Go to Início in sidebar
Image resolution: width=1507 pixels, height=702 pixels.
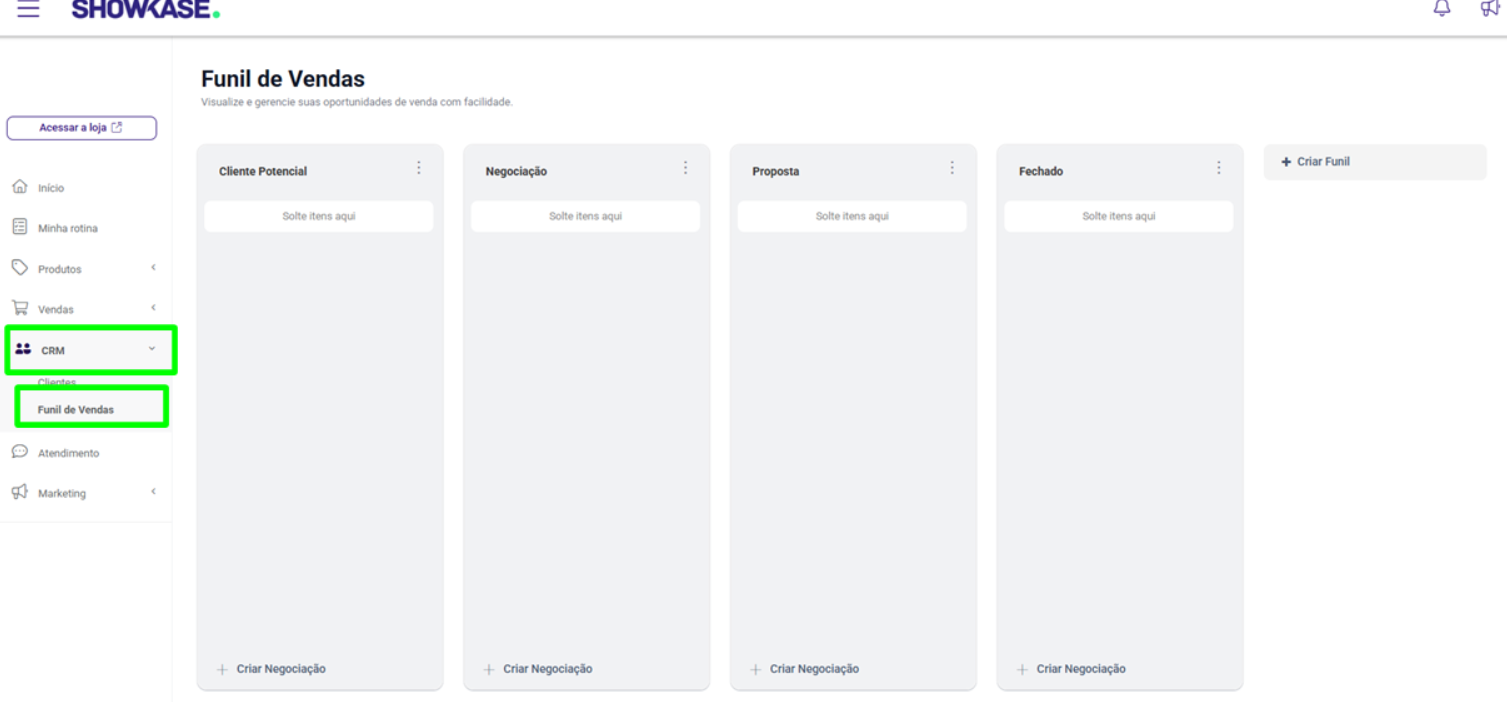tap(50, 188)
